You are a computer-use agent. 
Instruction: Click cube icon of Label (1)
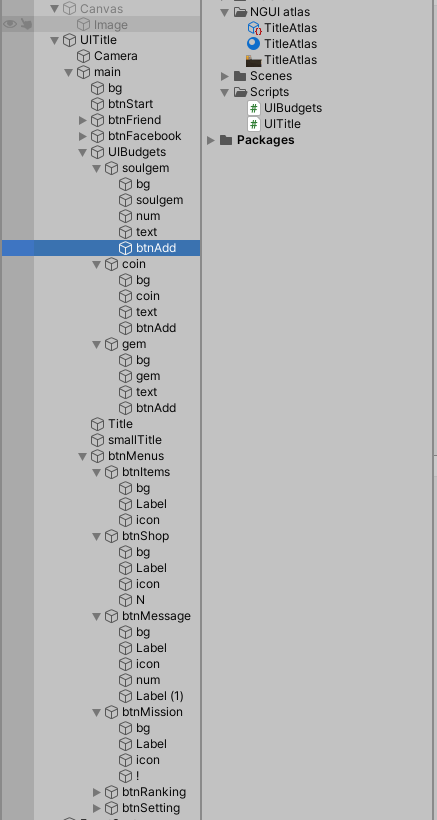125,696
